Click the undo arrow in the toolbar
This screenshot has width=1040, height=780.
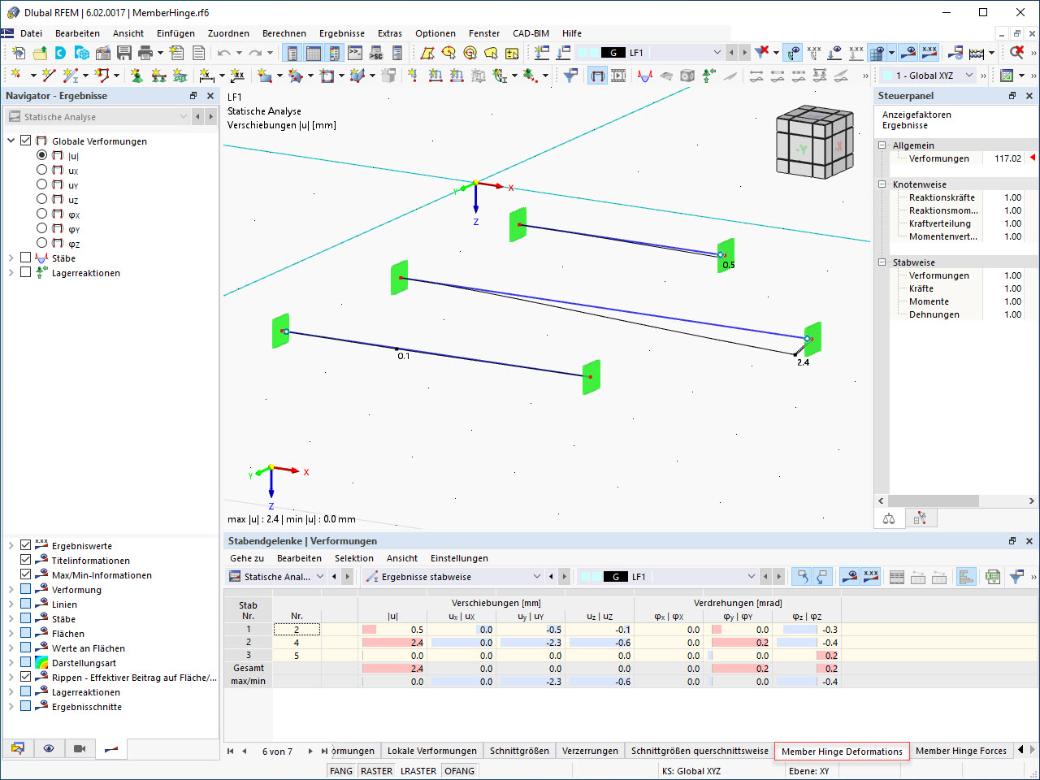click(224, 52)
